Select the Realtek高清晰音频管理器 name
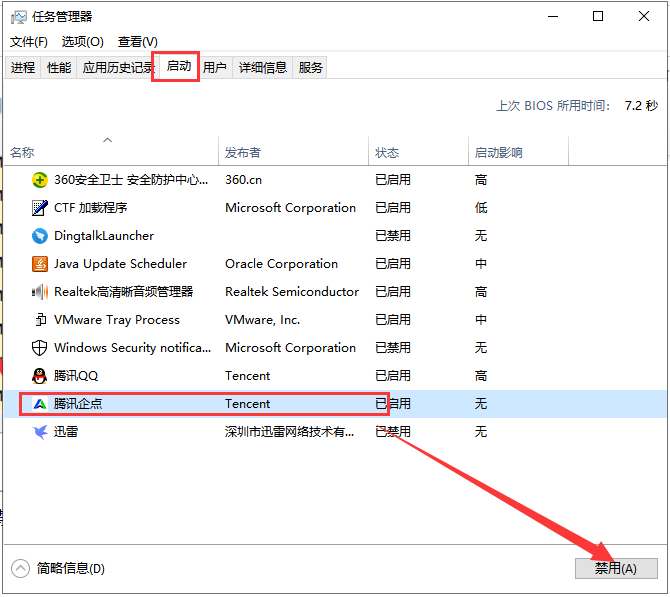This screenshot has height=597, width=670. coord(123,292)
